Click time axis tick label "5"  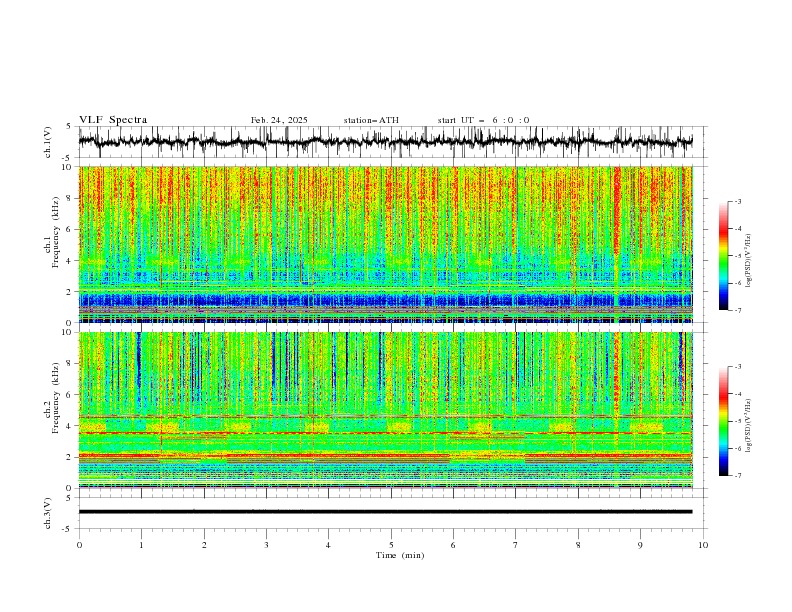tap(391, 545)
